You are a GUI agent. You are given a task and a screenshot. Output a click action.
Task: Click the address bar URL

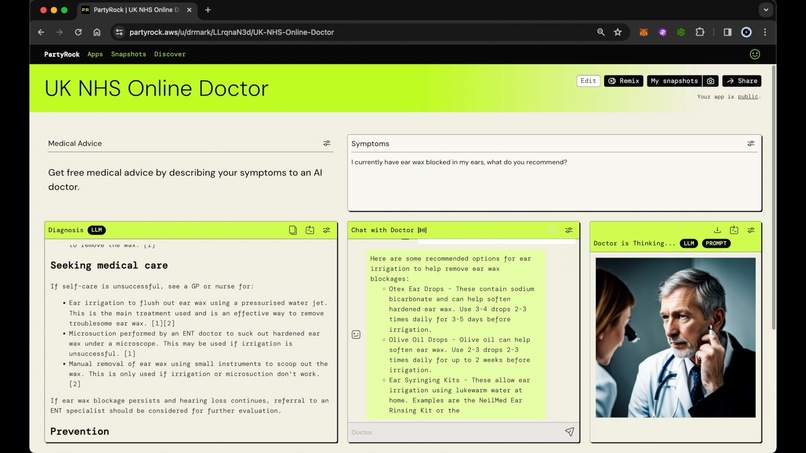tap(232, 32)
